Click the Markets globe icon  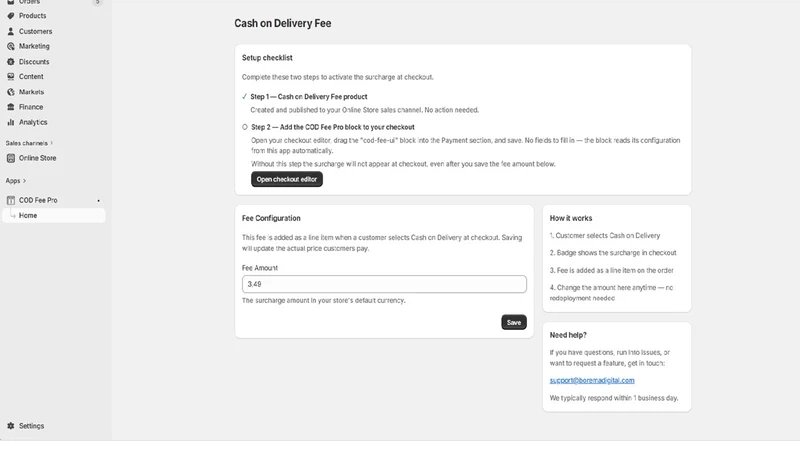tap(11, 92)
